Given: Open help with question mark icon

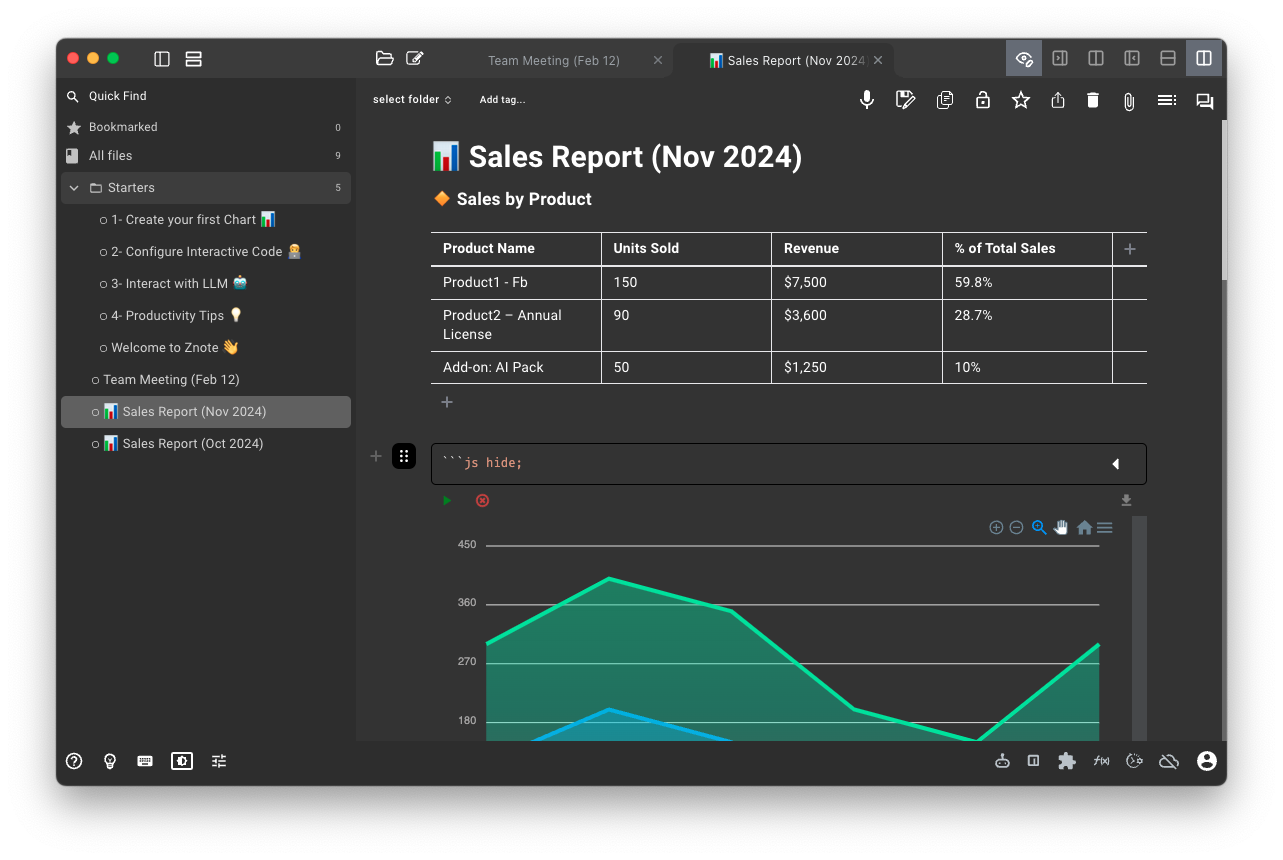Looking at the screenshot, I should [x=74, y=761].
